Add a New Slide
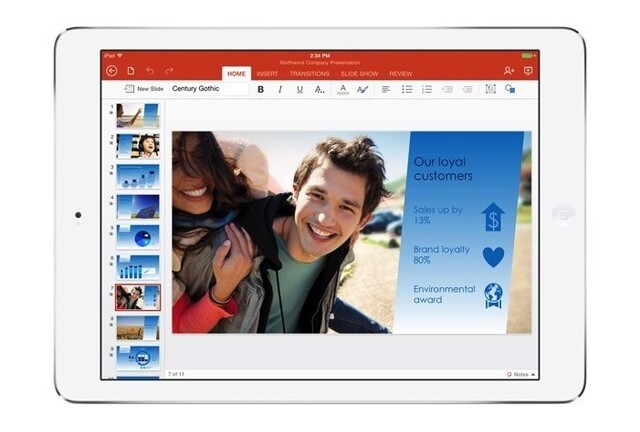 (144, 89)
